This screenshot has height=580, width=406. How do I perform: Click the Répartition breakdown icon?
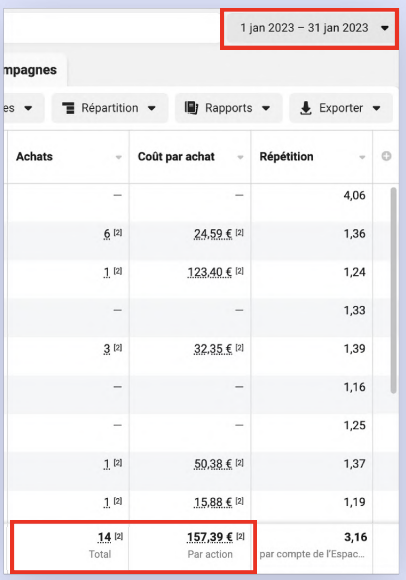point(68,108)
